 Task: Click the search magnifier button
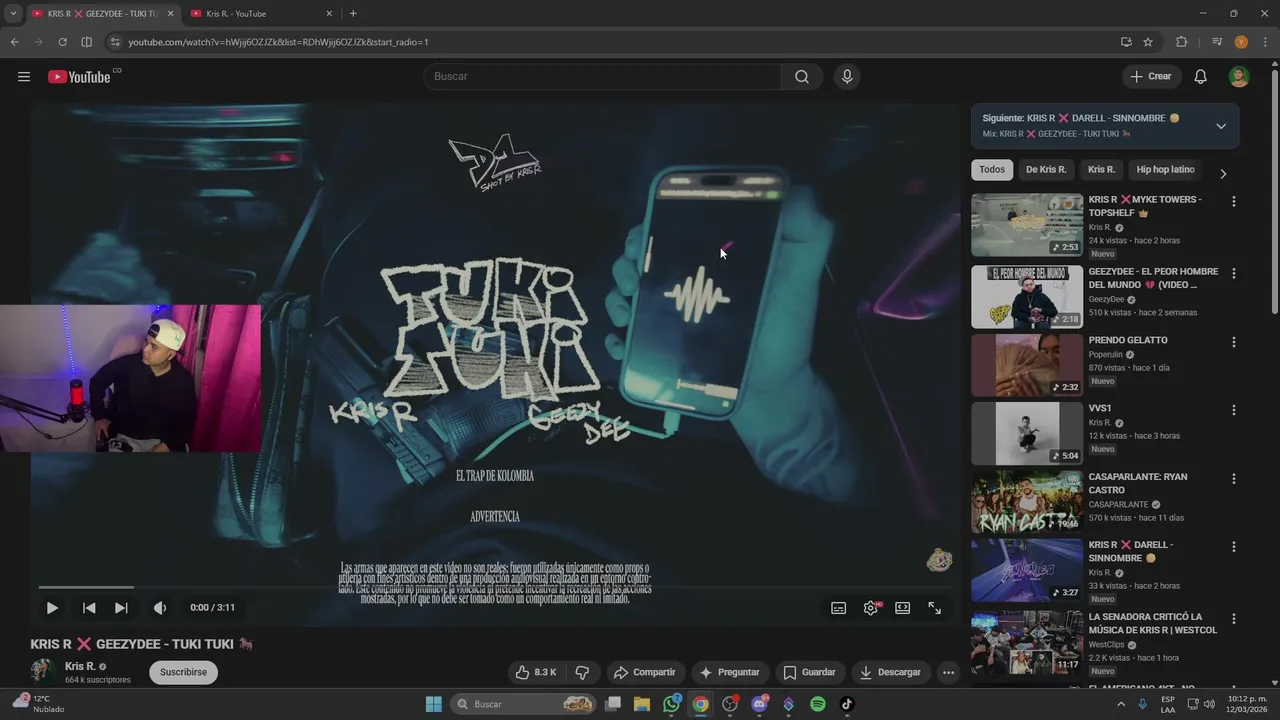pyautogui.click(x=802, y=77)
